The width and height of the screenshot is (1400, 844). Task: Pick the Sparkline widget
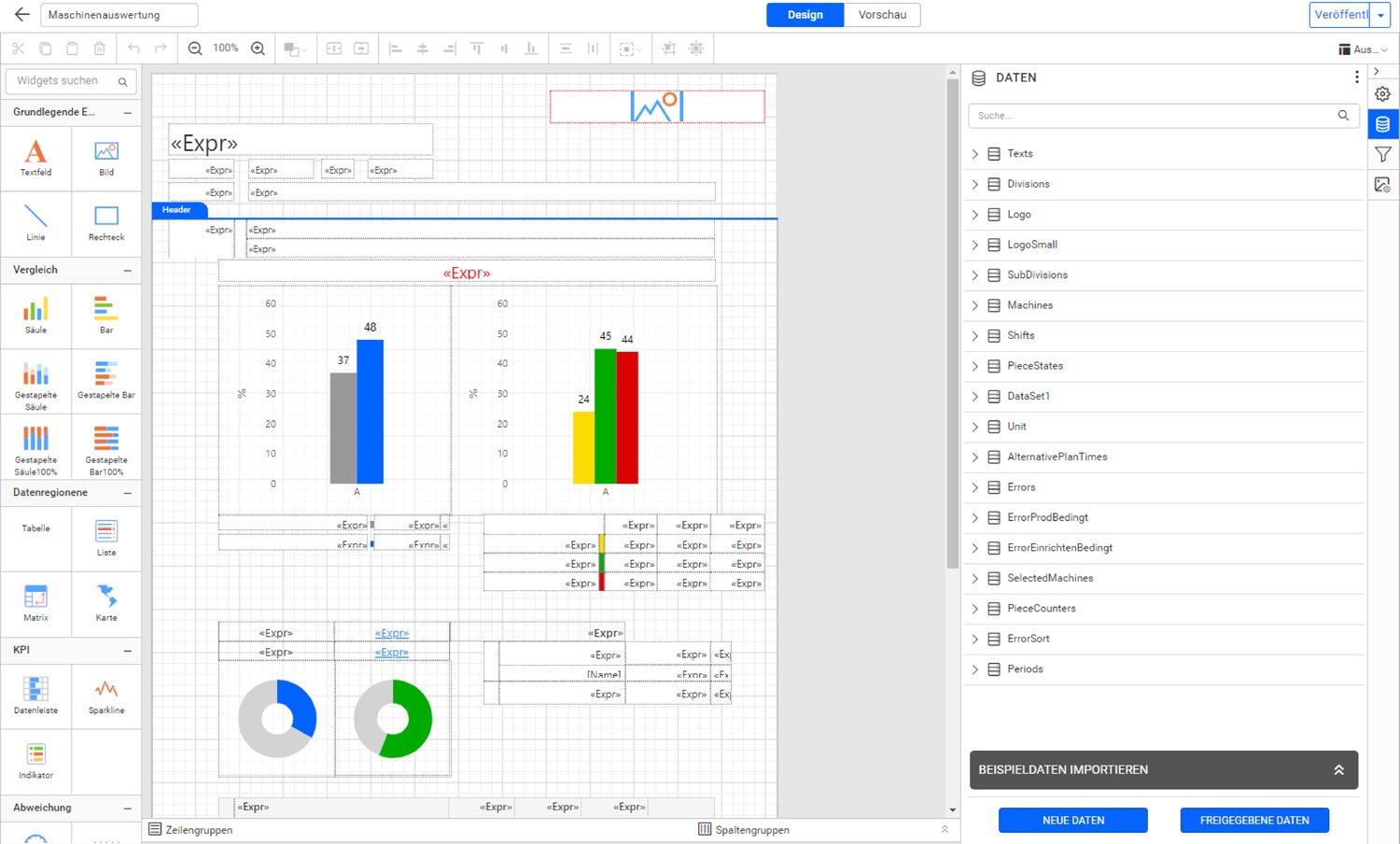[x=106, y=696]
